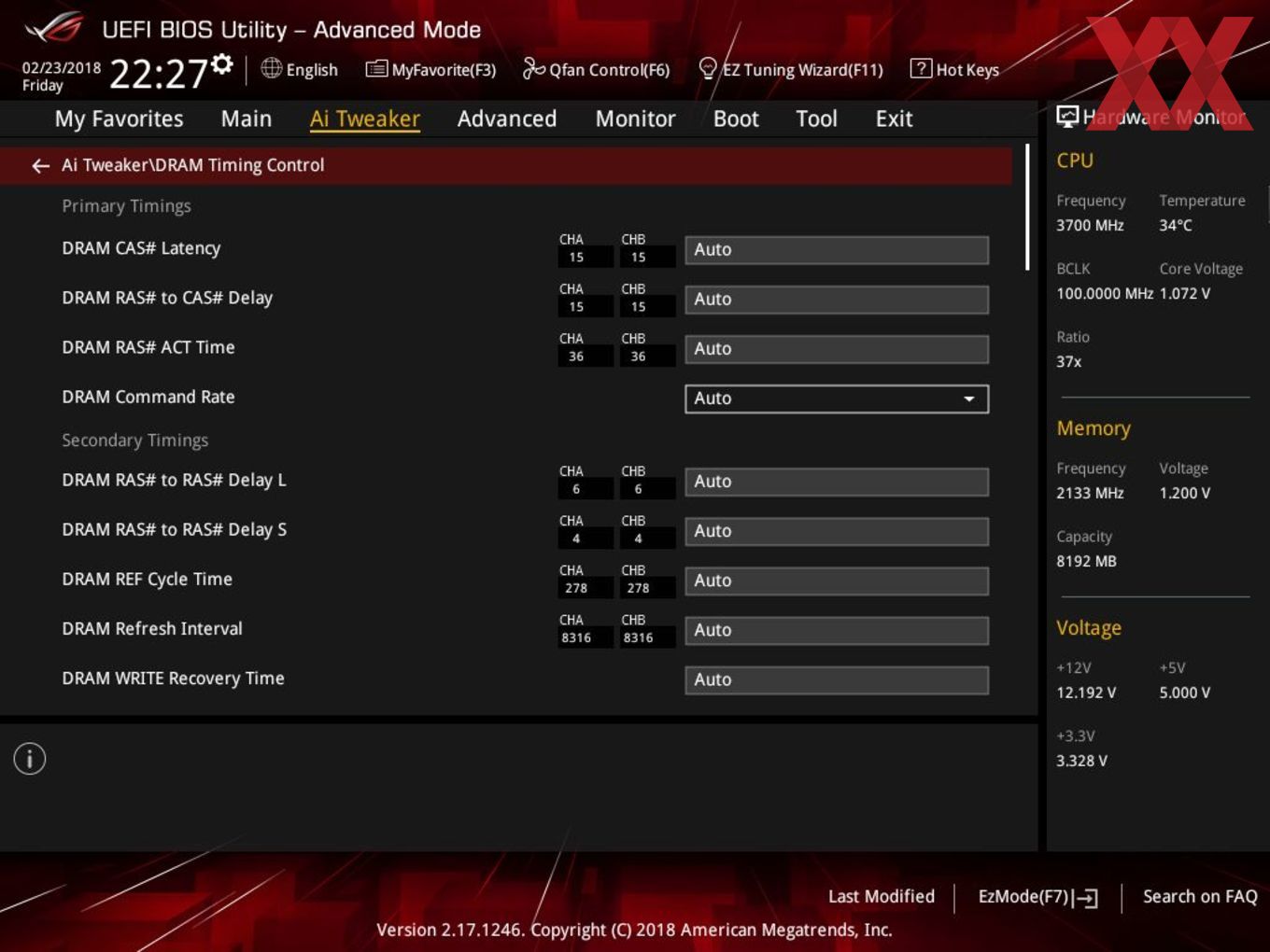Click the CPU temperature 34°C value
The image size is (1270, 952).
(x=1176, y=225)
